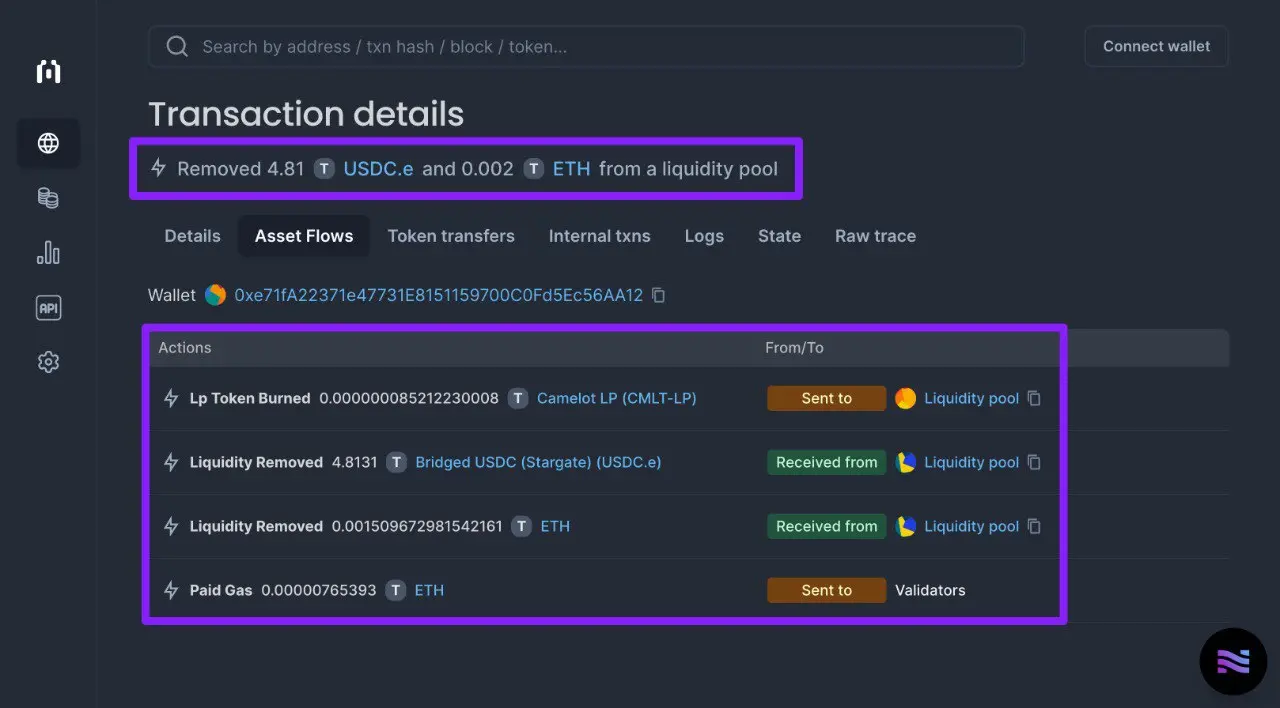Screen dimensions: 1280x708
Task: Open wallet address 0xe71fA223...6AA12 link
Action: (438, 295)
